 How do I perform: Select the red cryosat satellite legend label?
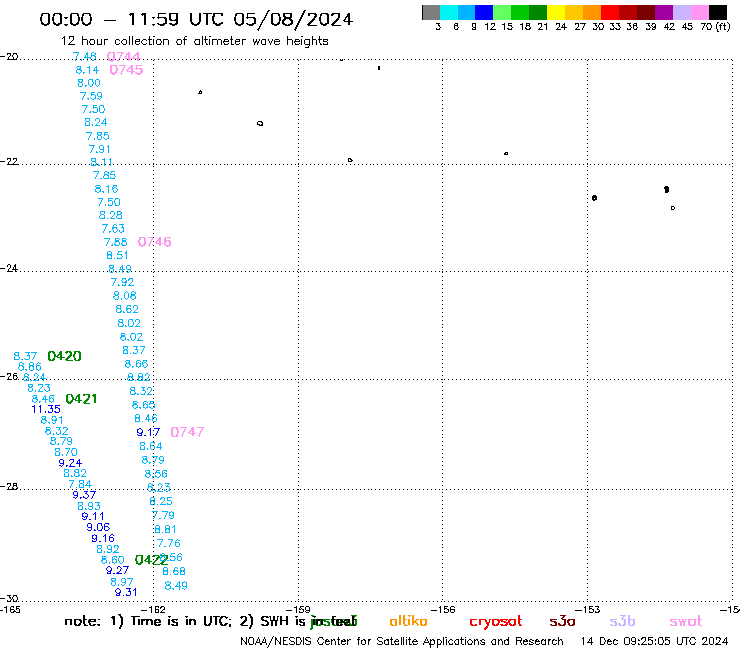(x=496, y=622)
